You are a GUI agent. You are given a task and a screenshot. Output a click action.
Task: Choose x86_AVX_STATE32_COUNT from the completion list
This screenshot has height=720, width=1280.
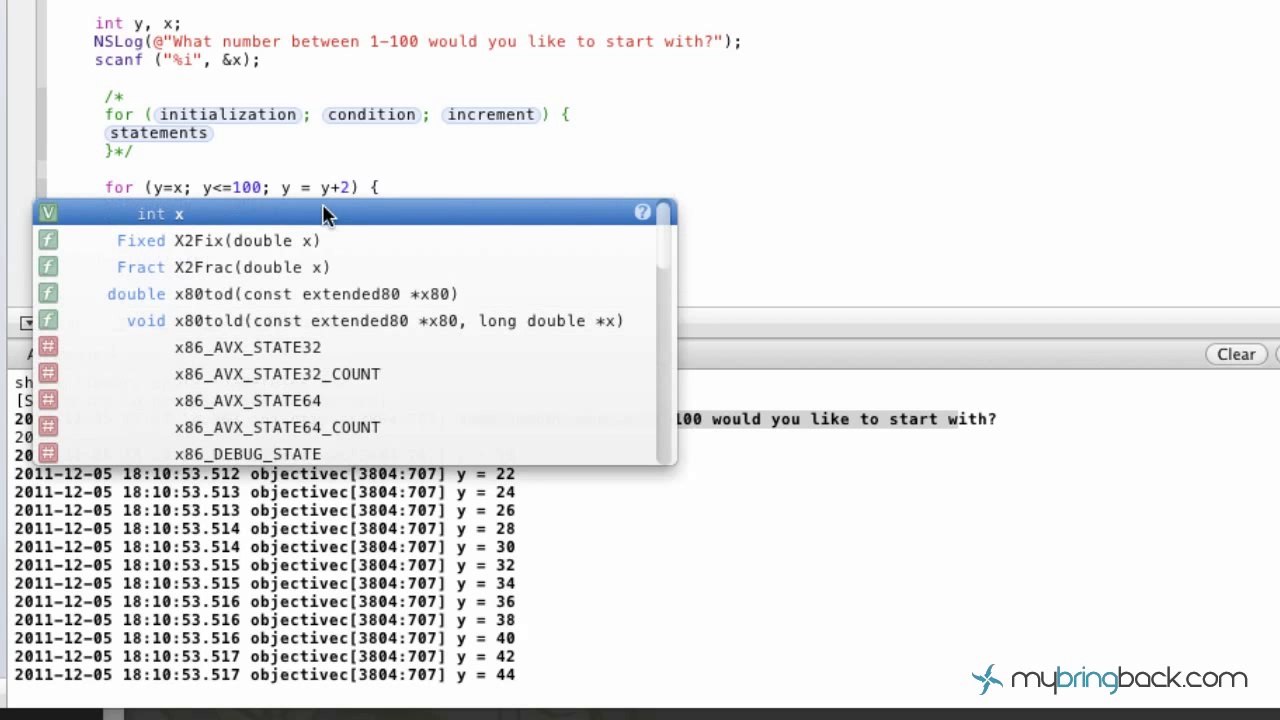coord(345,374)
